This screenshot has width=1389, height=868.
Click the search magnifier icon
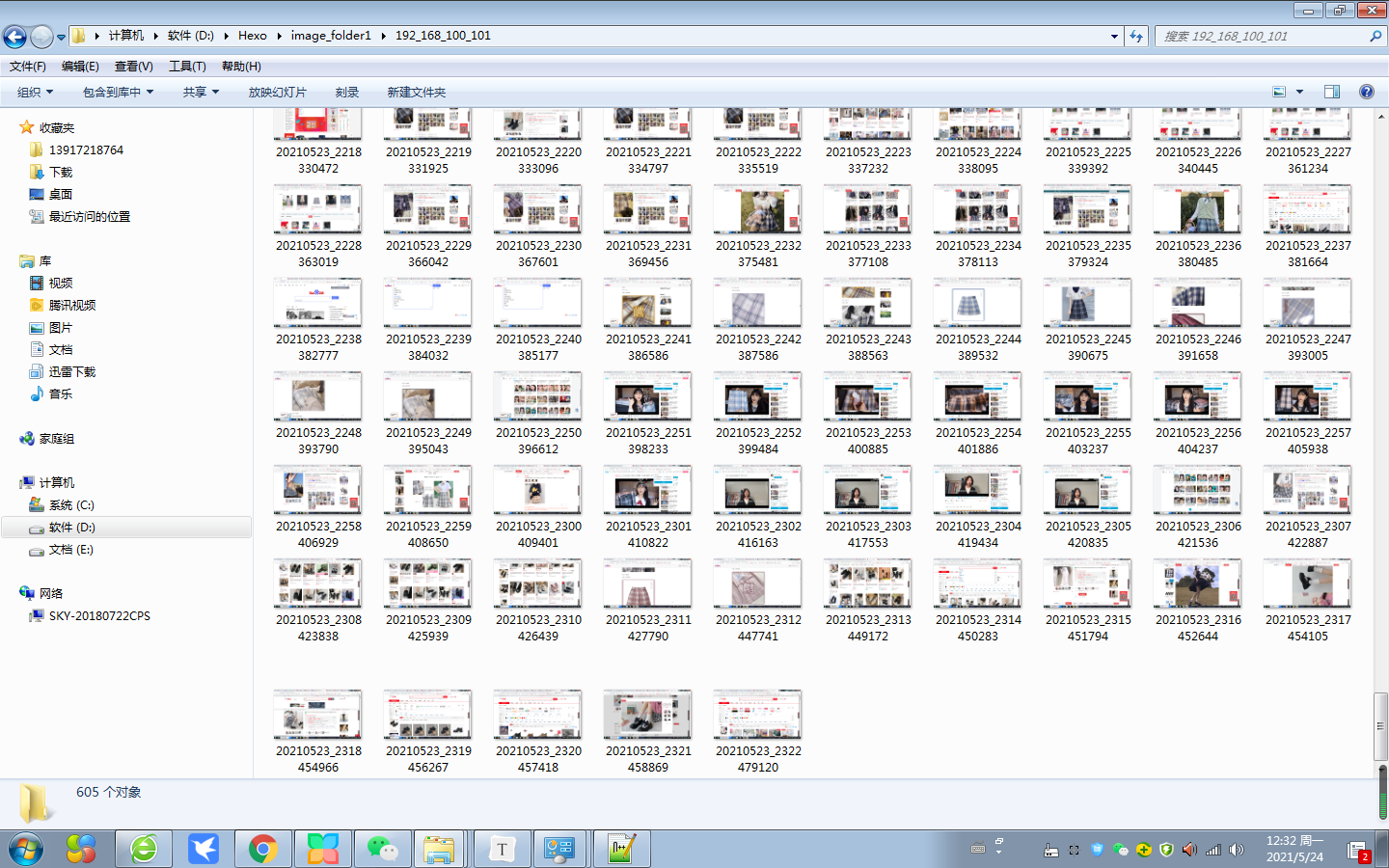[x=1375, y=36]
